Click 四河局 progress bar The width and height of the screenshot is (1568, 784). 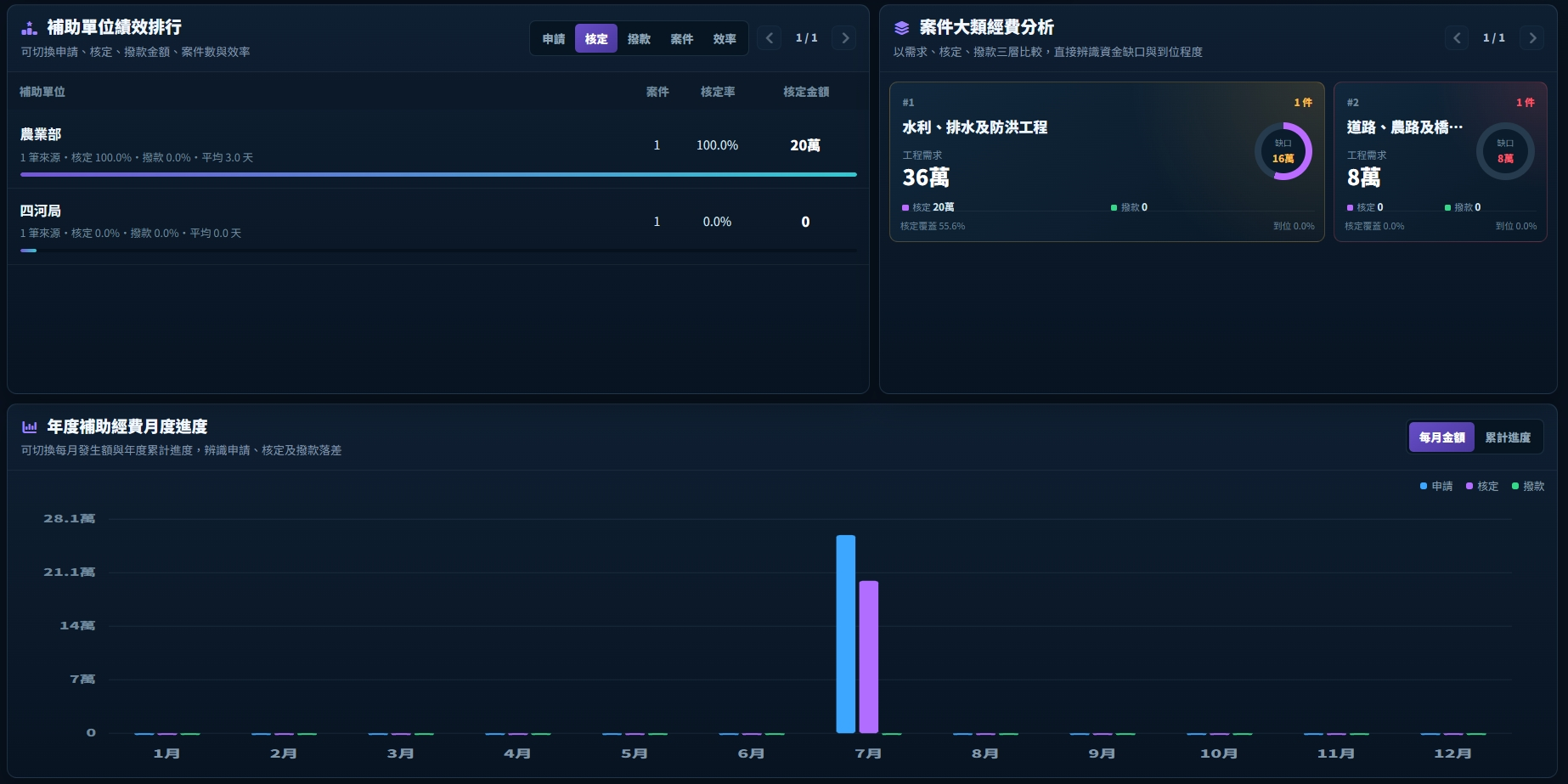tap(438, 251)
